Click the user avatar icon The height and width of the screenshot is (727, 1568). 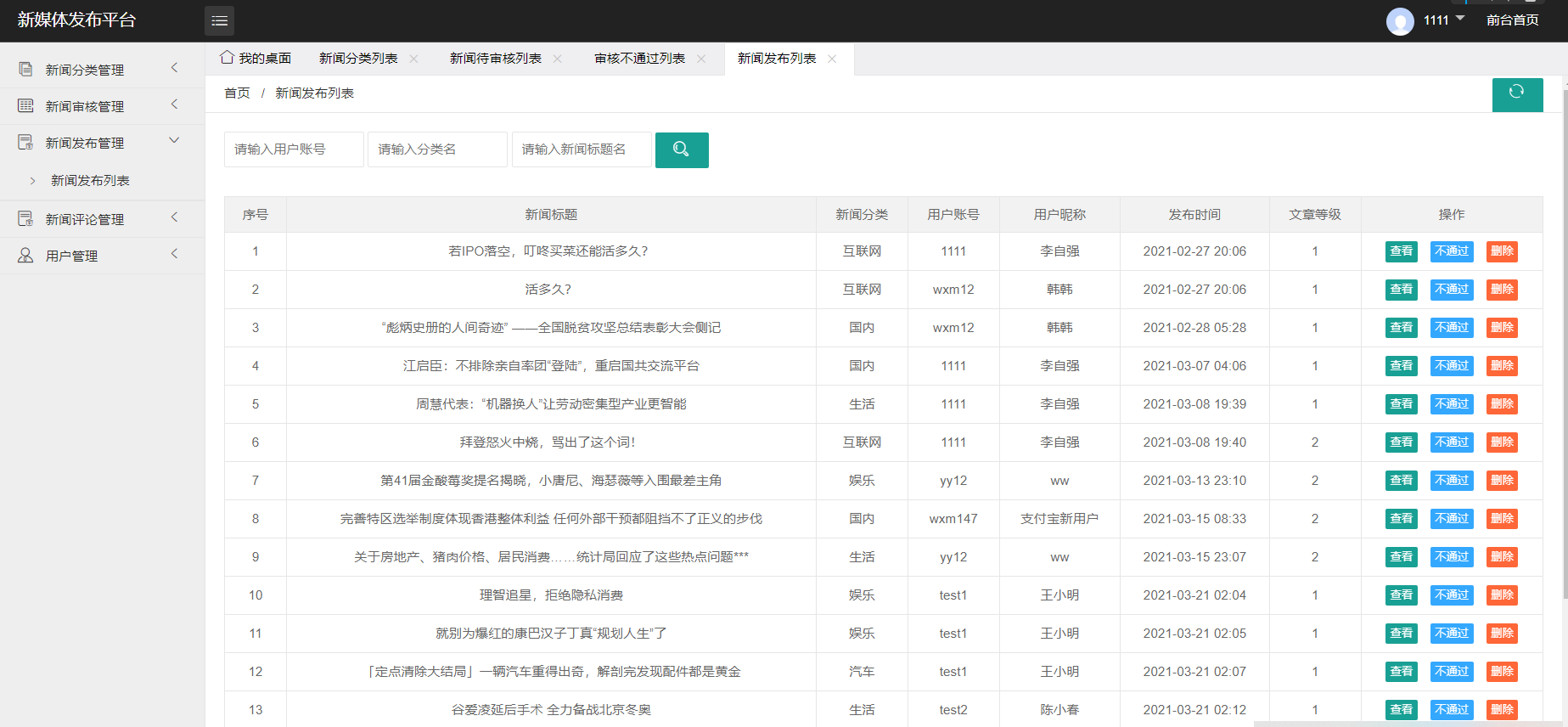(x=1400, y=20)
